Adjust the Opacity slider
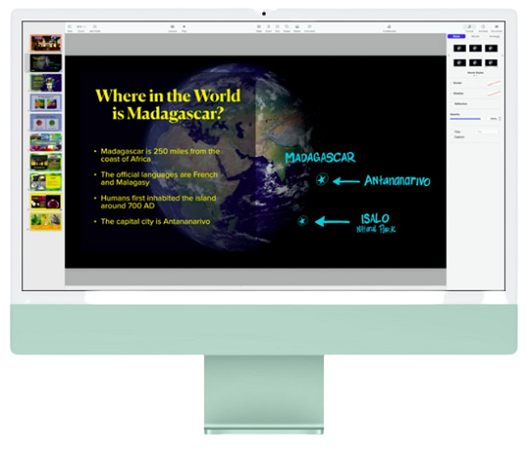Image resolution: width=530 pixels, height=450 pixels. click(x=465, y=119)
